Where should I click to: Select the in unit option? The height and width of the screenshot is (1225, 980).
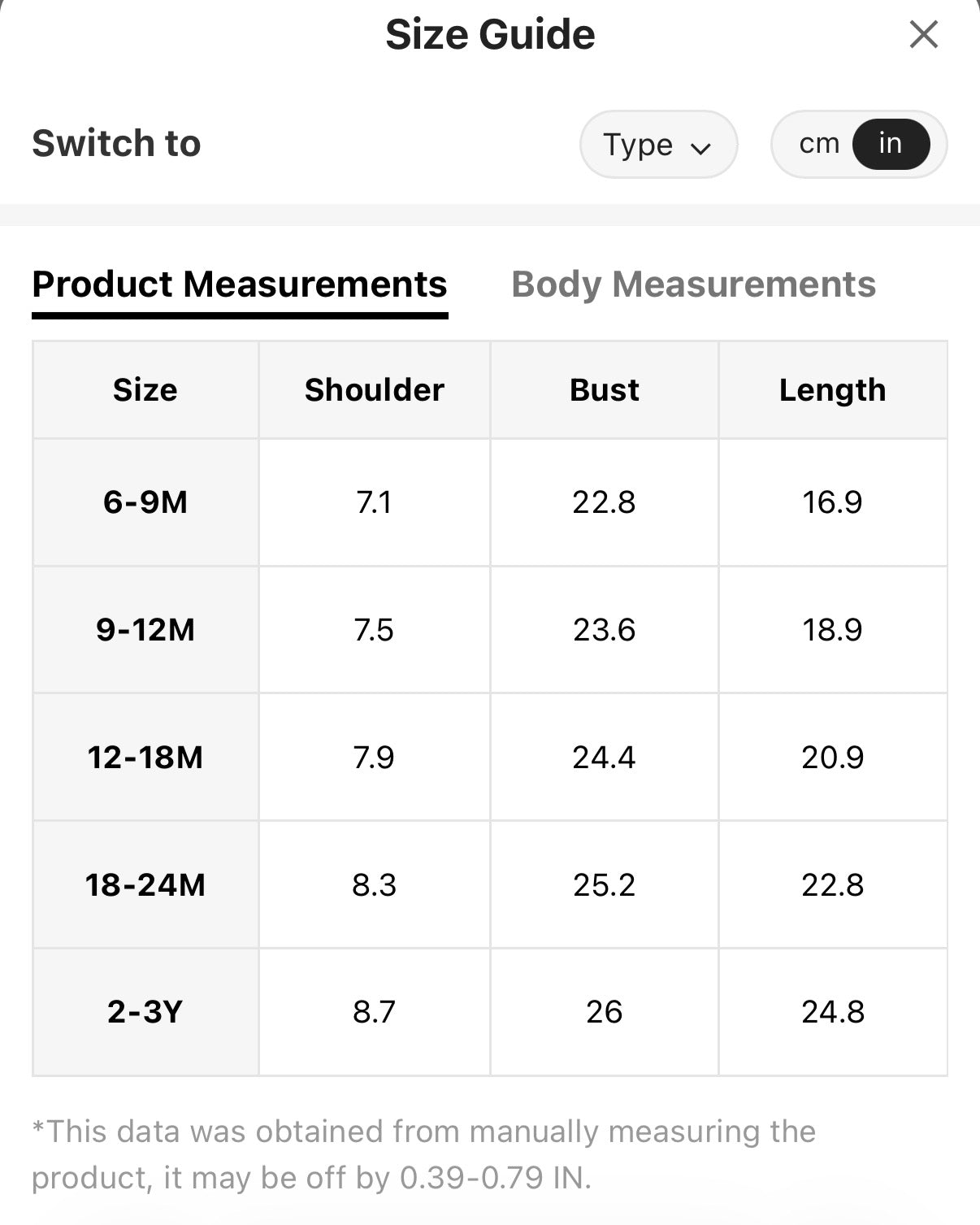click(891, 144)
